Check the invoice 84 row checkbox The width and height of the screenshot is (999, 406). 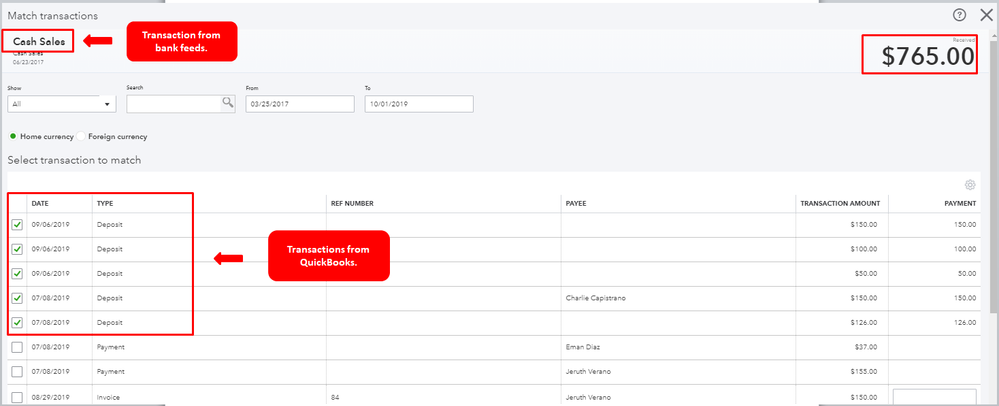[x=17, y=397]
